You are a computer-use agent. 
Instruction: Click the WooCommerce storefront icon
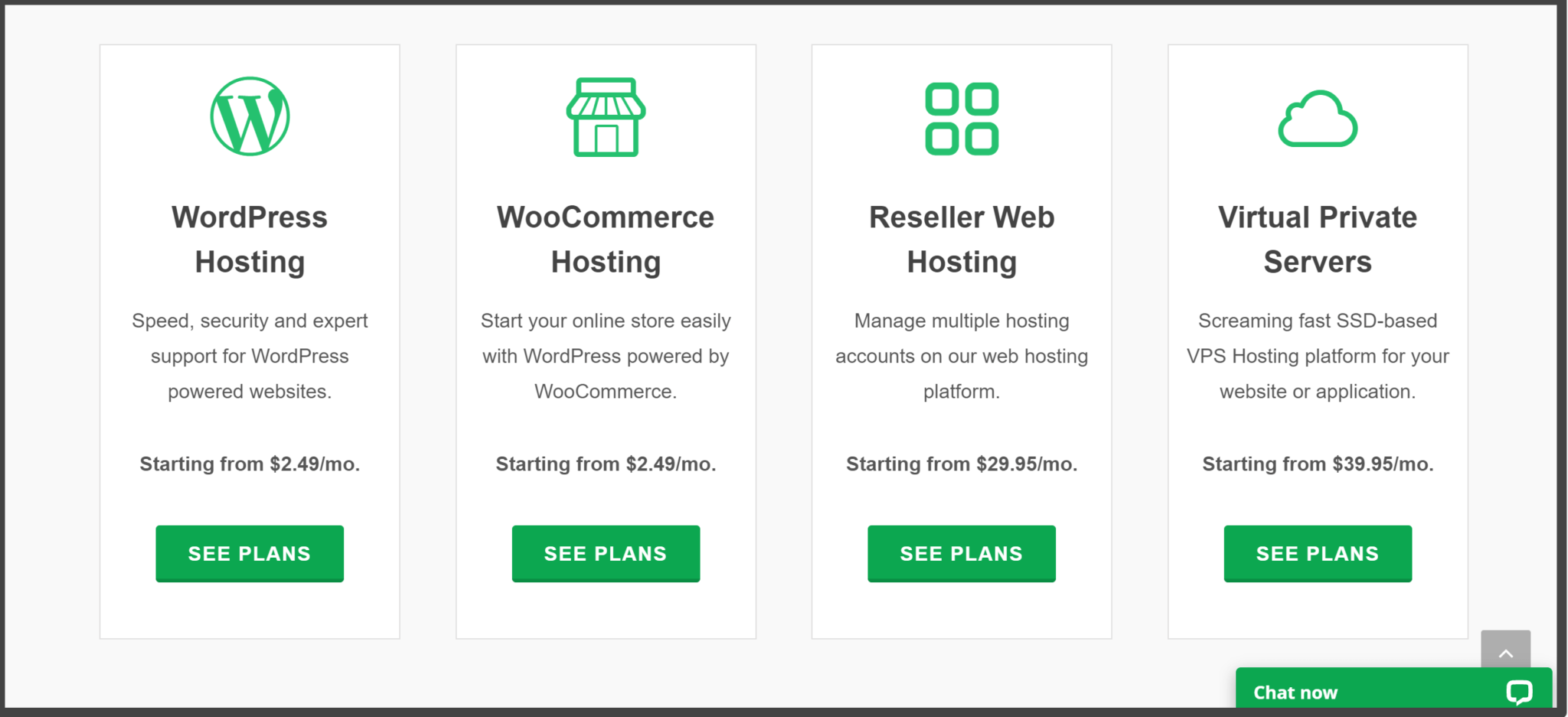pyautogui.click(x=606, y=117)
